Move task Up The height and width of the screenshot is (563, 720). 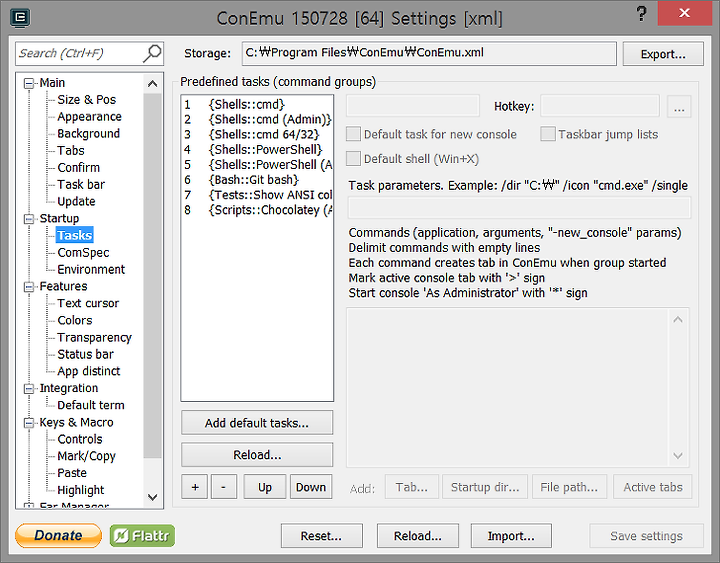(x=264, y=487)
